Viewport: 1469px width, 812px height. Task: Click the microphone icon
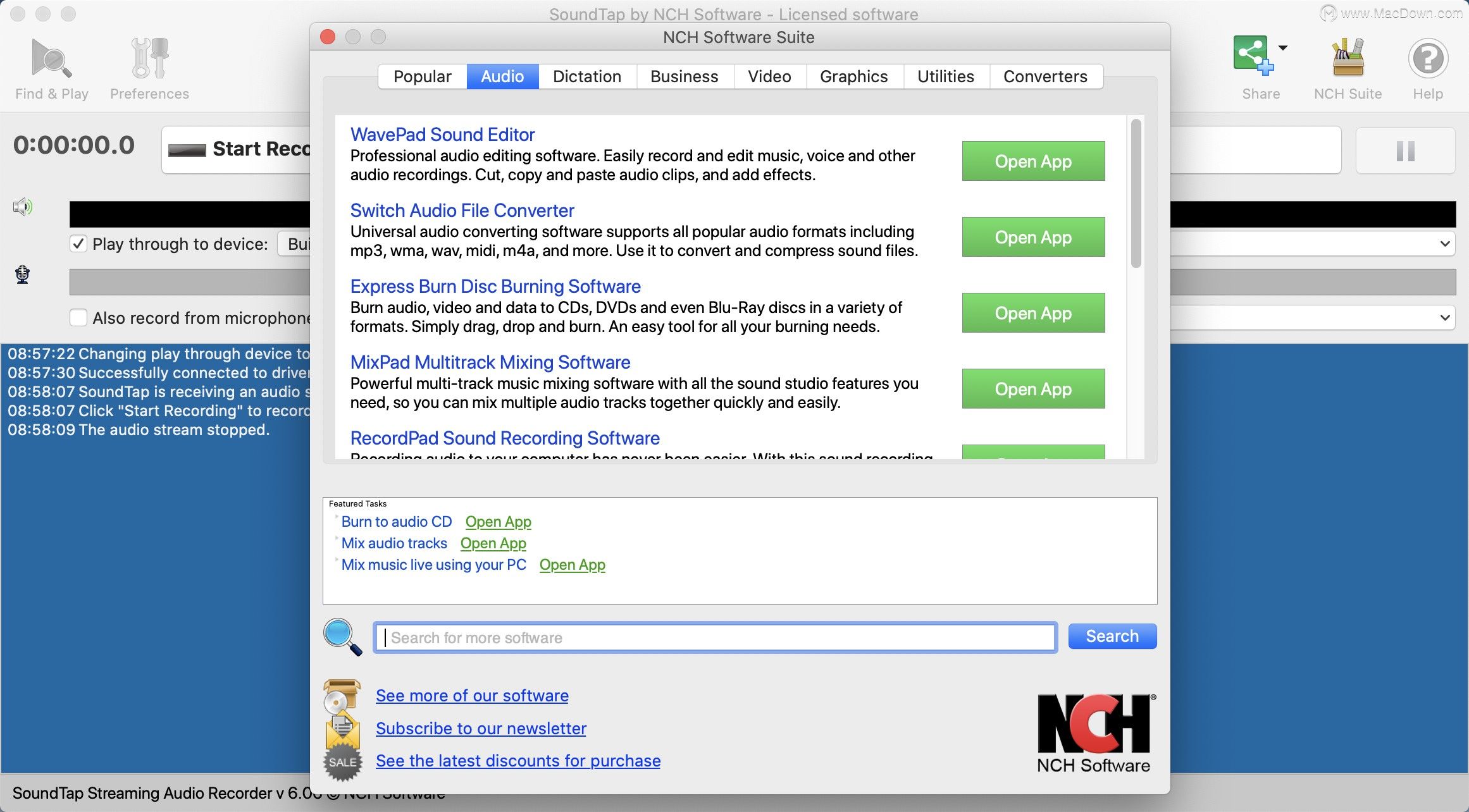click(x=23, y=274)
